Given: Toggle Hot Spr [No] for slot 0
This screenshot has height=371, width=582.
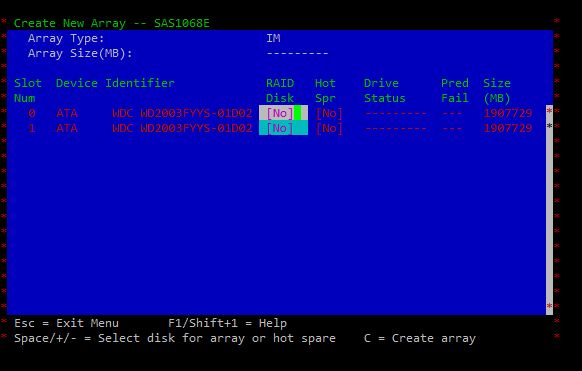Looking at the screenshot, I should 329,113.
